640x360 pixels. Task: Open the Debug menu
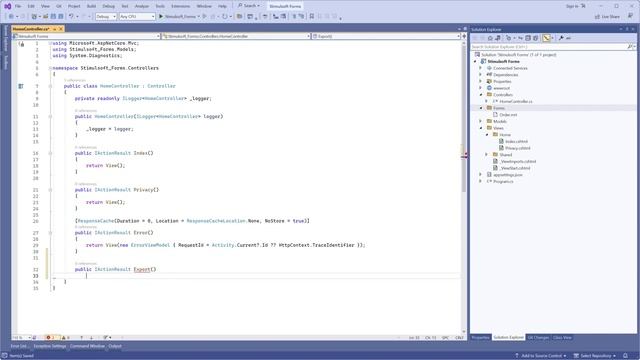[108, 6]
